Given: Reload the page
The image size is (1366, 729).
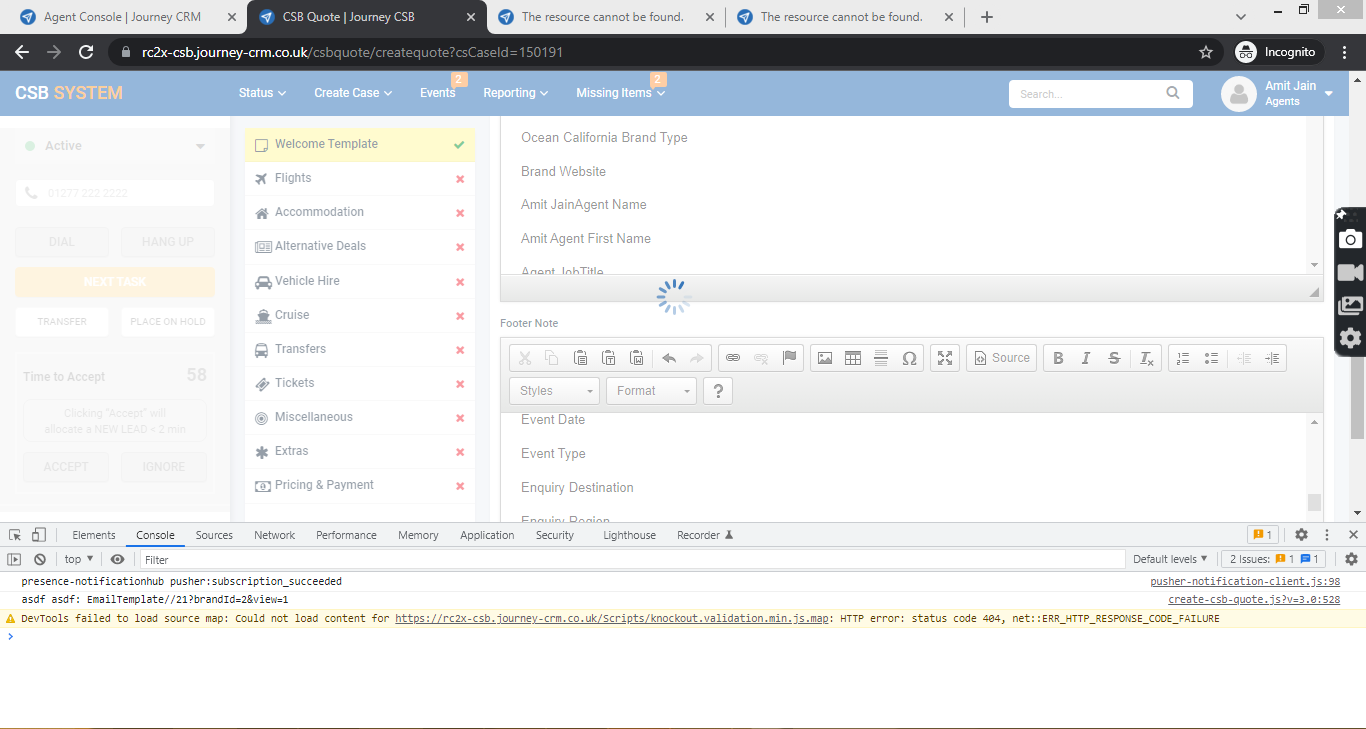Looking at the screenshot, I should coord(86,52).
